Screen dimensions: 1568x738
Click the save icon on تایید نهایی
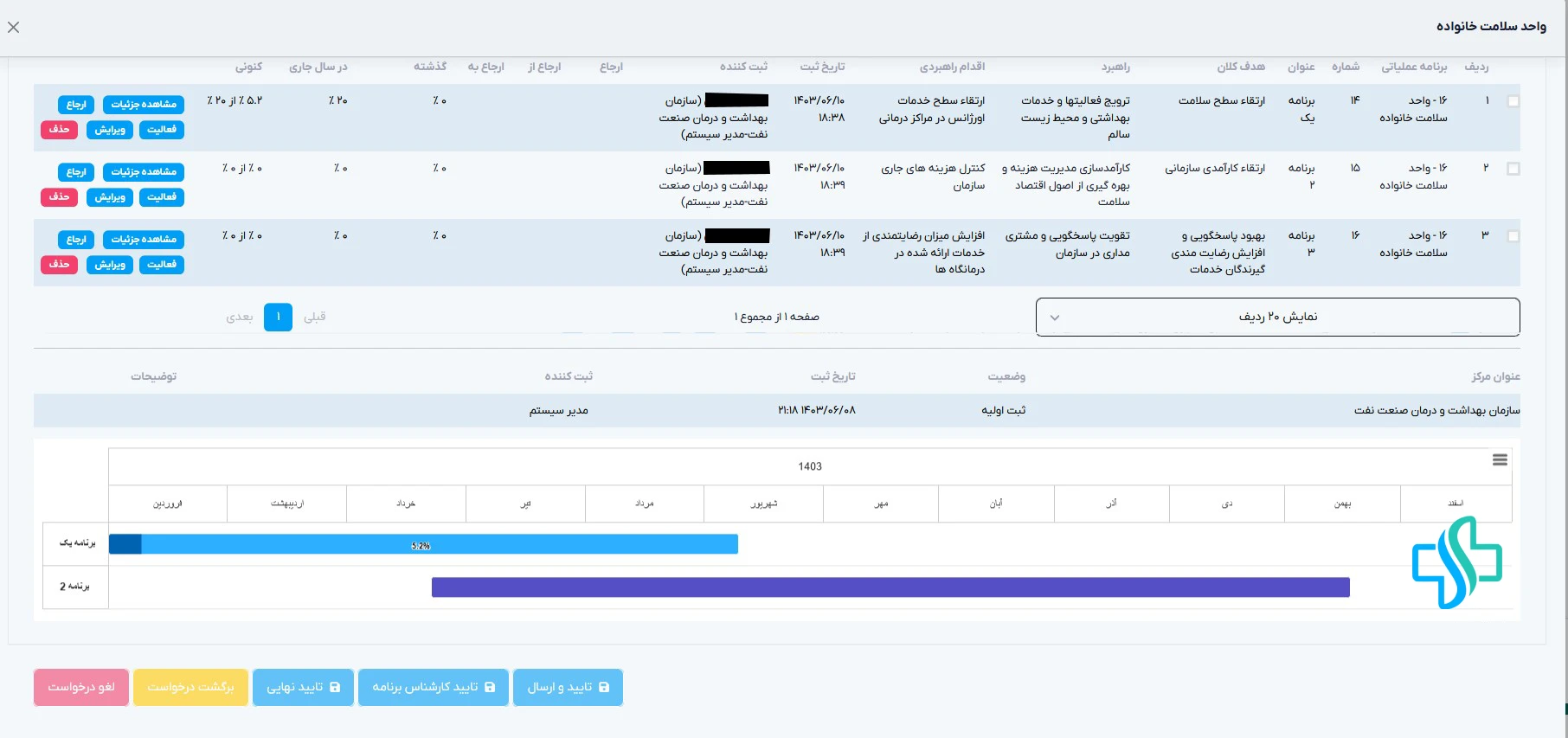coord(335,687)
